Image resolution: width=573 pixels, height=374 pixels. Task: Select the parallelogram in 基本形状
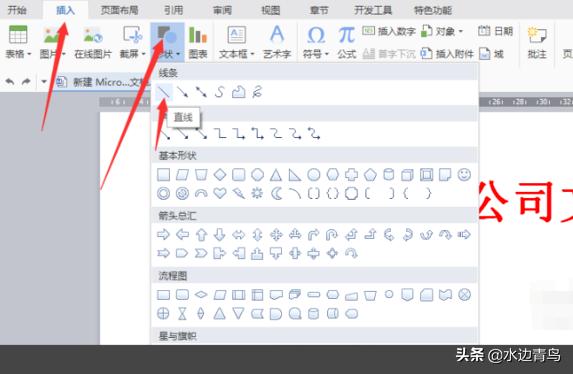[182, 175]
